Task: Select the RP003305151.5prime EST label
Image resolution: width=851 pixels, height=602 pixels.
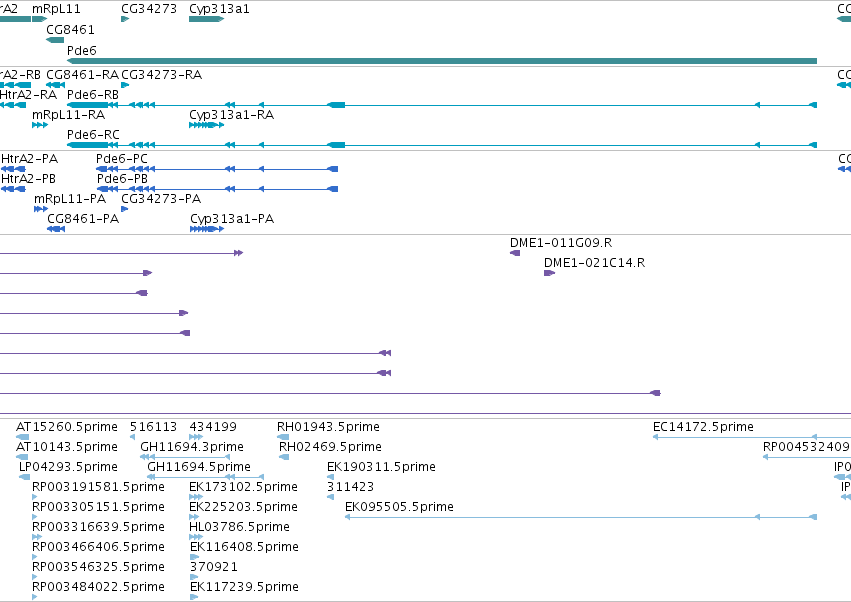Action: pos(98,508)
